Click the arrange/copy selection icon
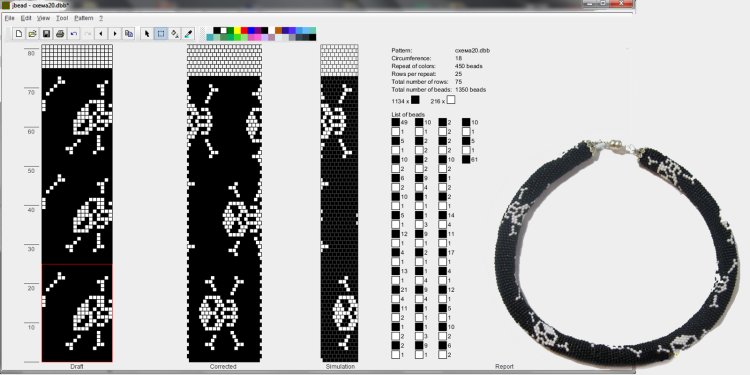 [129, 33]
